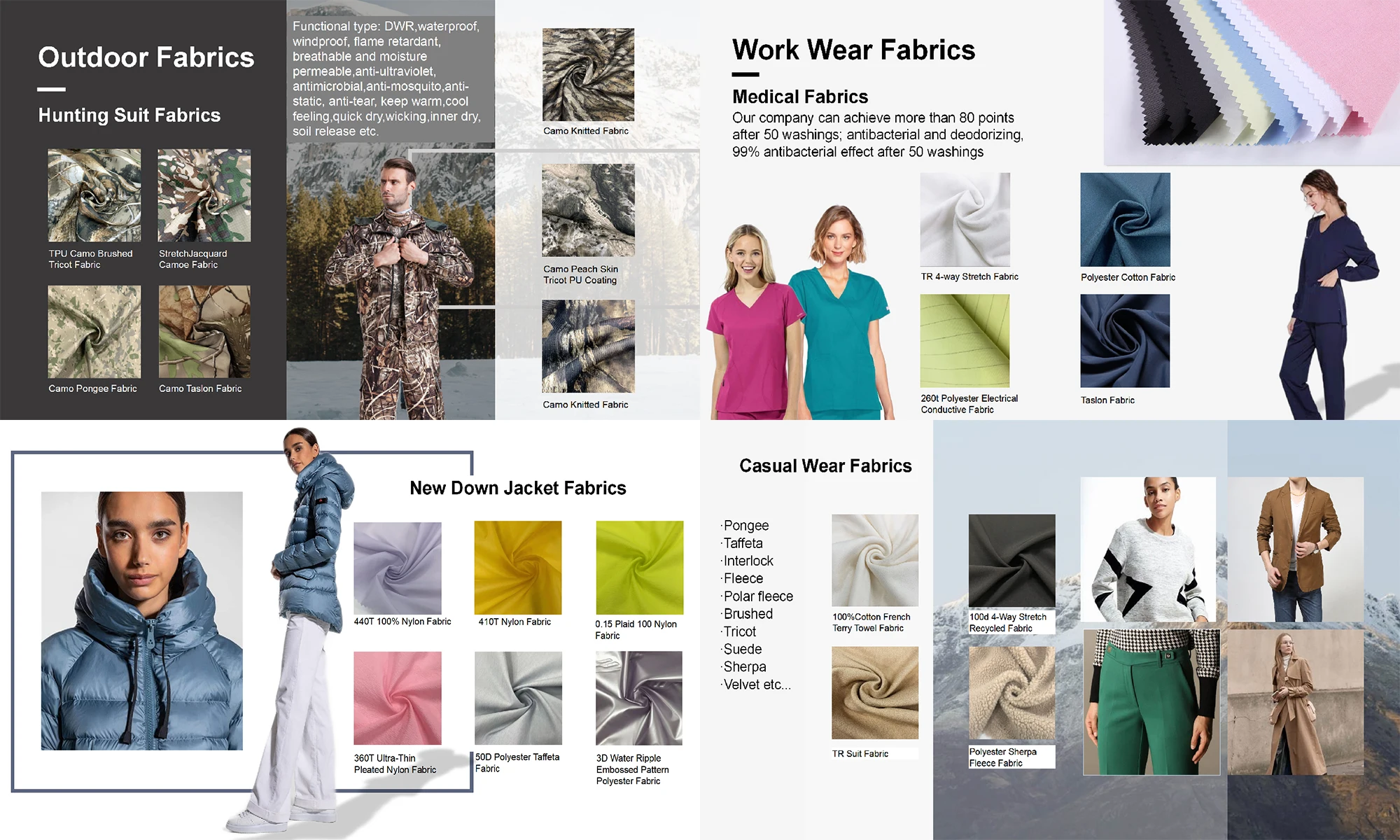Click the 100%Cotton French Terry Towel image
This screenshot has width=1400, height=840.
pos(874,560)
